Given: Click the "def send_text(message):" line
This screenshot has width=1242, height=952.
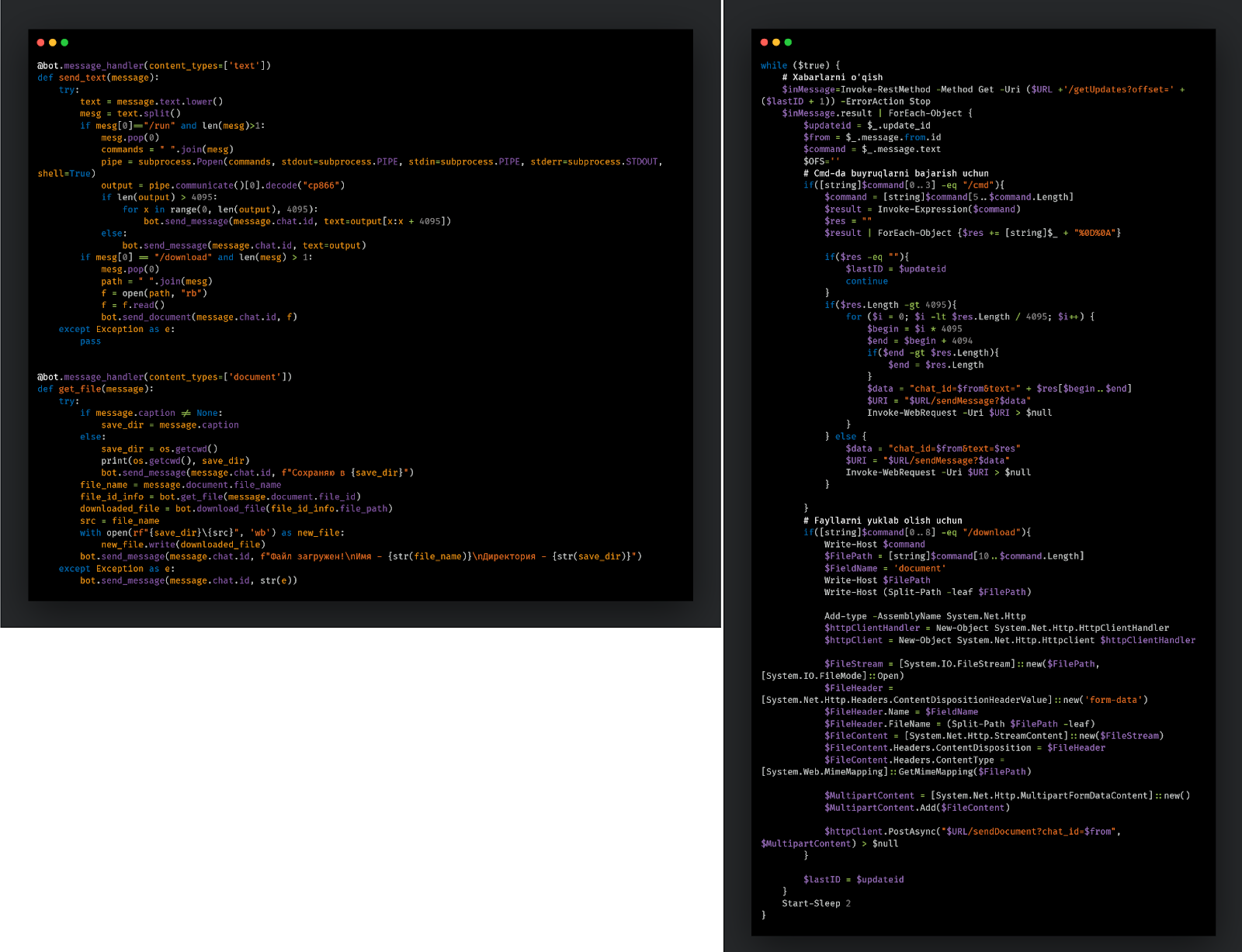Looking at the screenshot, I should (x=98, y=78).
